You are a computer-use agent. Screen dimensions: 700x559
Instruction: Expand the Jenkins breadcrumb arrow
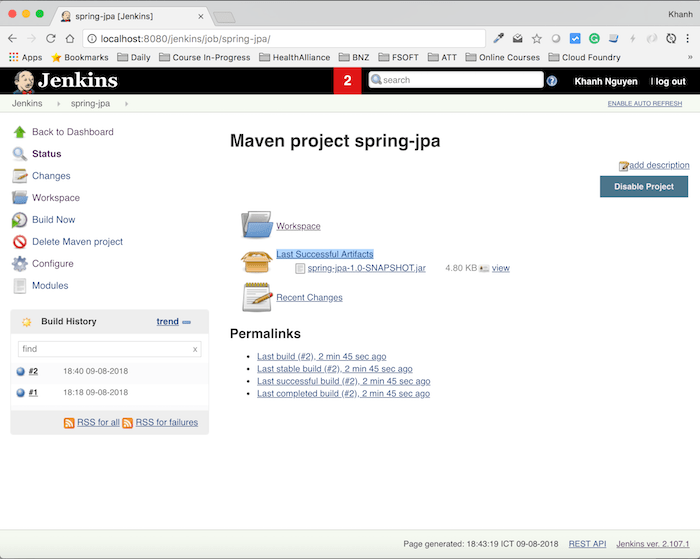[x=58, y=104]
